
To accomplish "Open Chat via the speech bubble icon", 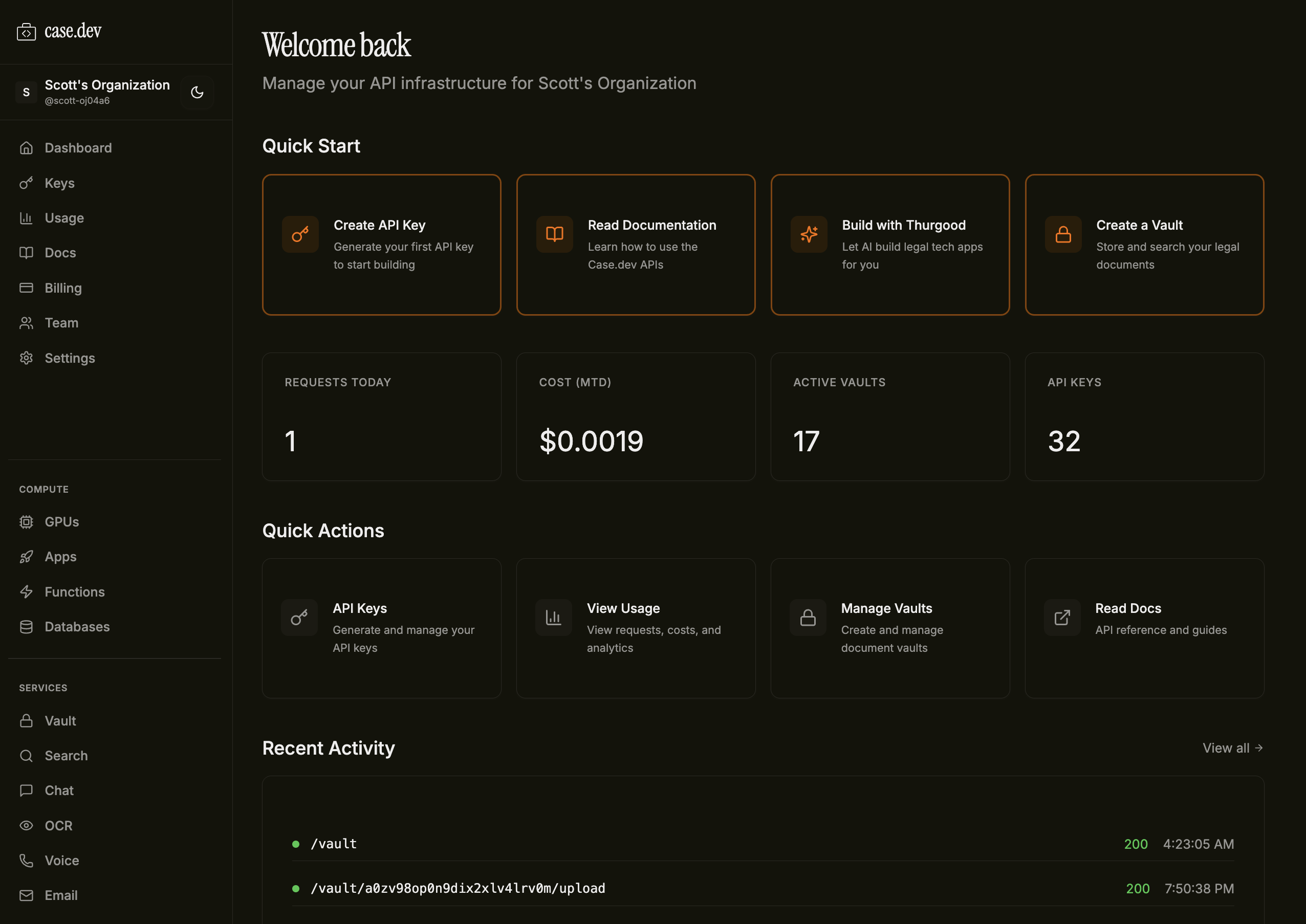I will click(x=26, y=790).
